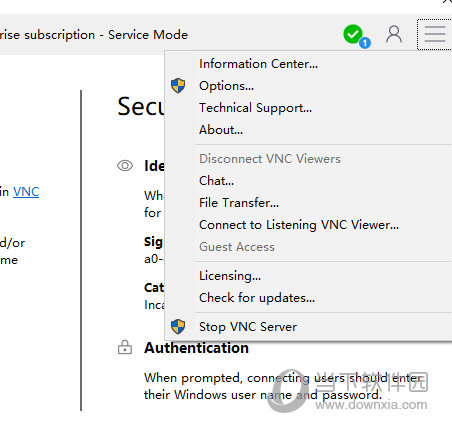452x434 pixels.
Task: Click the Authentication section heading
Action: point(196,348)
